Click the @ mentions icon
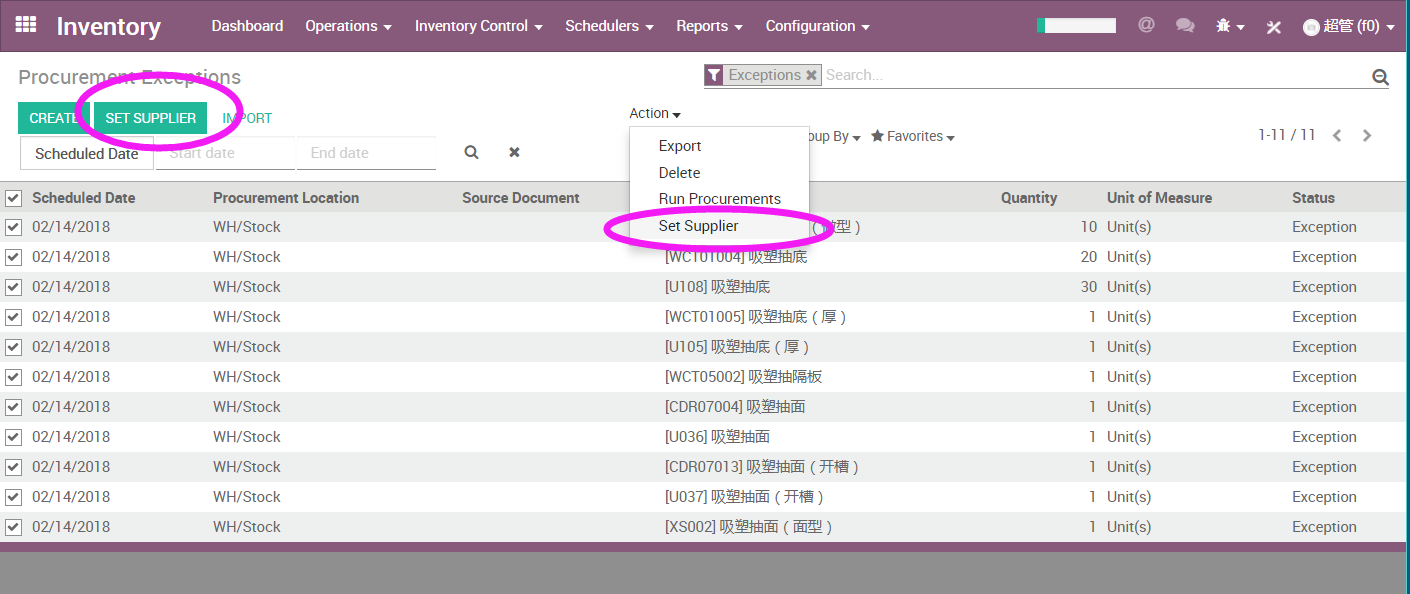 (1146, 26)
